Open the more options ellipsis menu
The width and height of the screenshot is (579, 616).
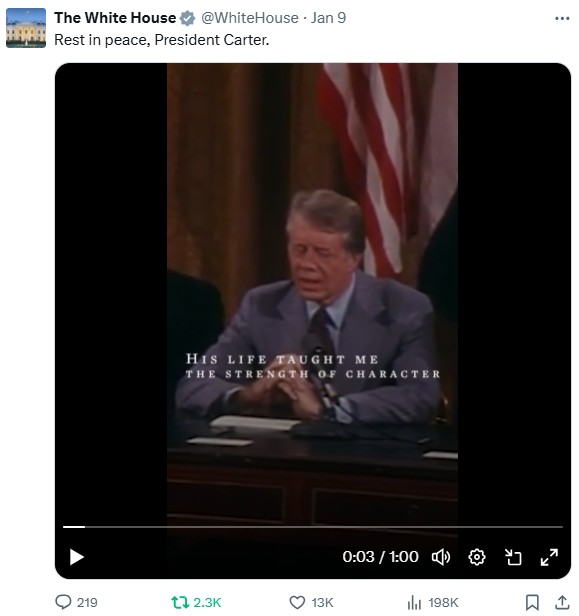[x=562, y=18]
